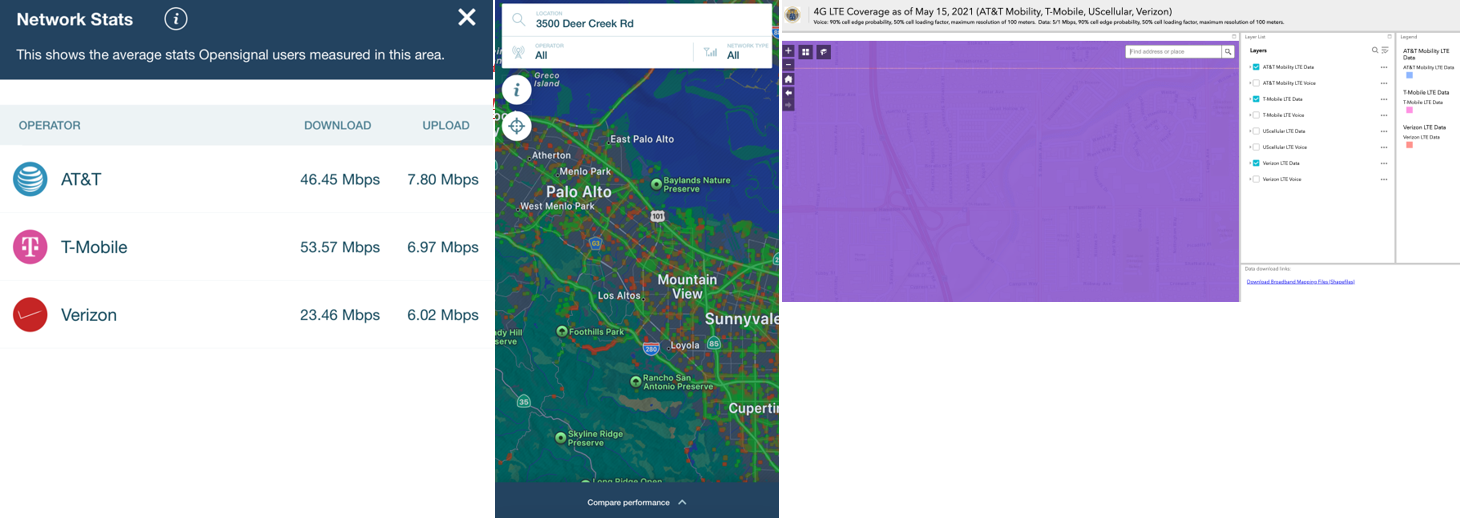Screen dimensions: 1460x518
Task: Expand AT&T Mobility LTE Voice layer arrow
Action: (x=1250, y=83)
